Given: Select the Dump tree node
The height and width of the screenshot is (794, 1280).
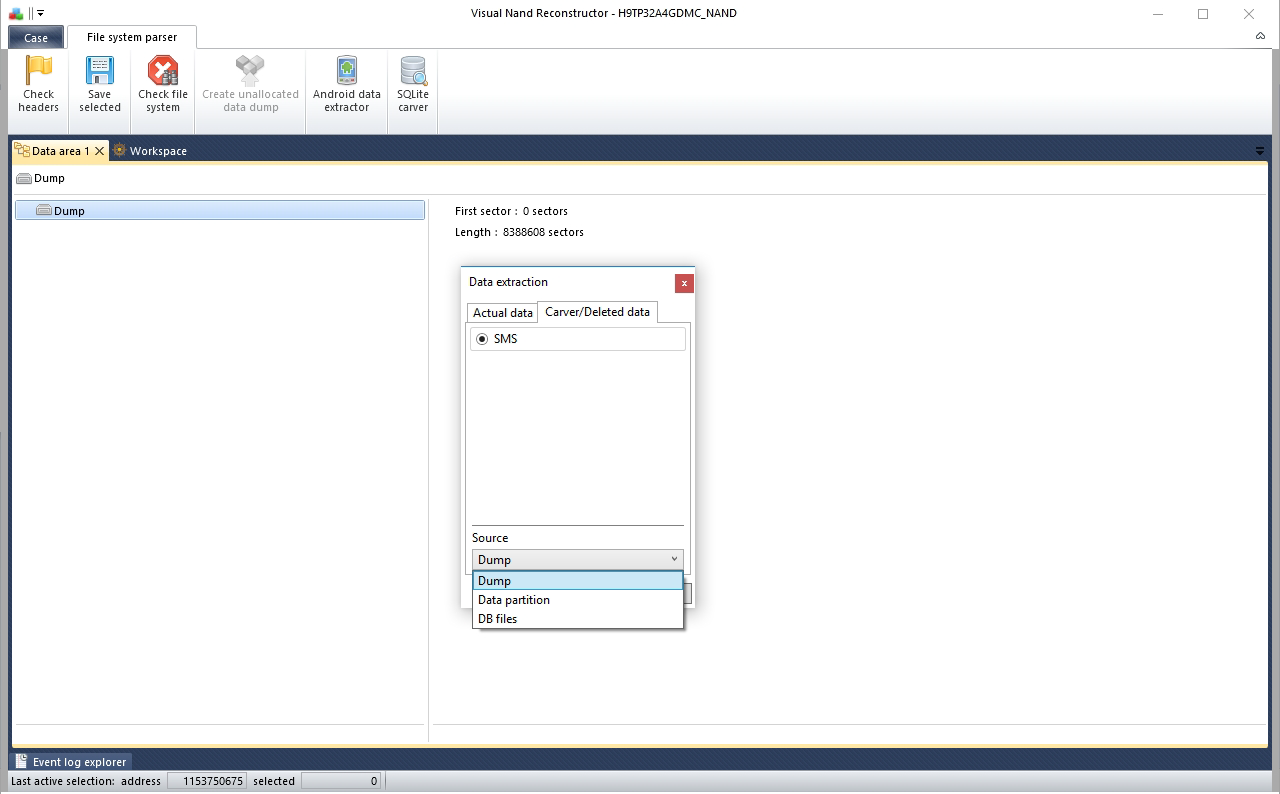Looking at the screenshot, I should coord(220,211).
